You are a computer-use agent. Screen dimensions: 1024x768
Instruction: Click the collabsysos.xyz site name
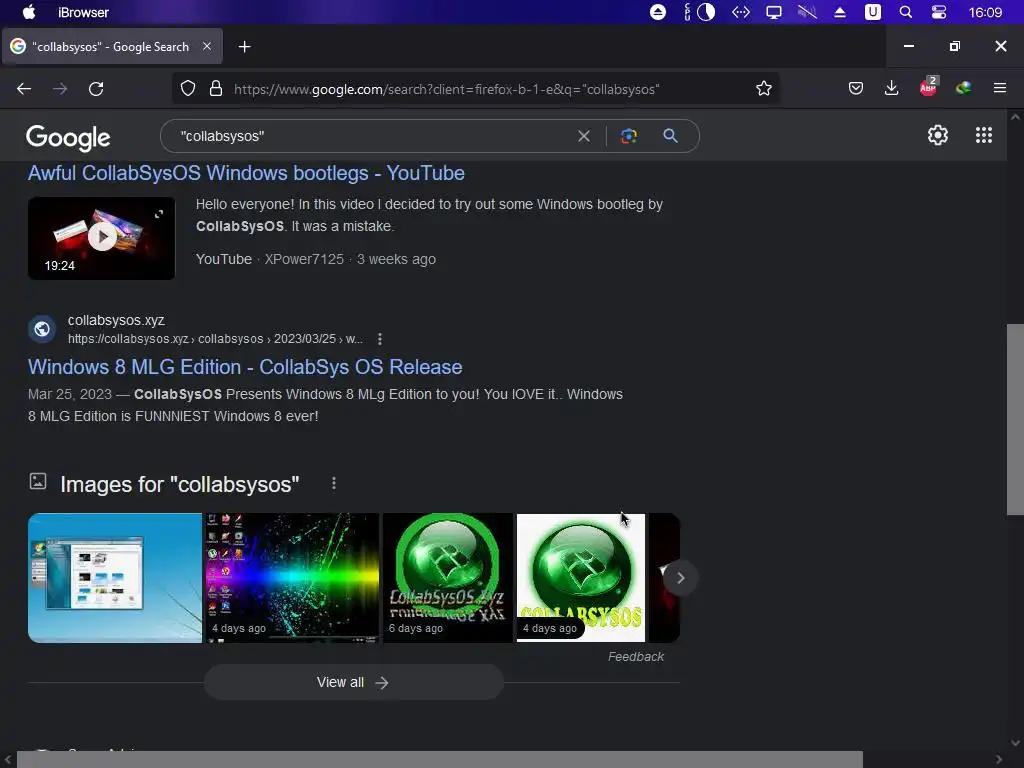point(116,321)
